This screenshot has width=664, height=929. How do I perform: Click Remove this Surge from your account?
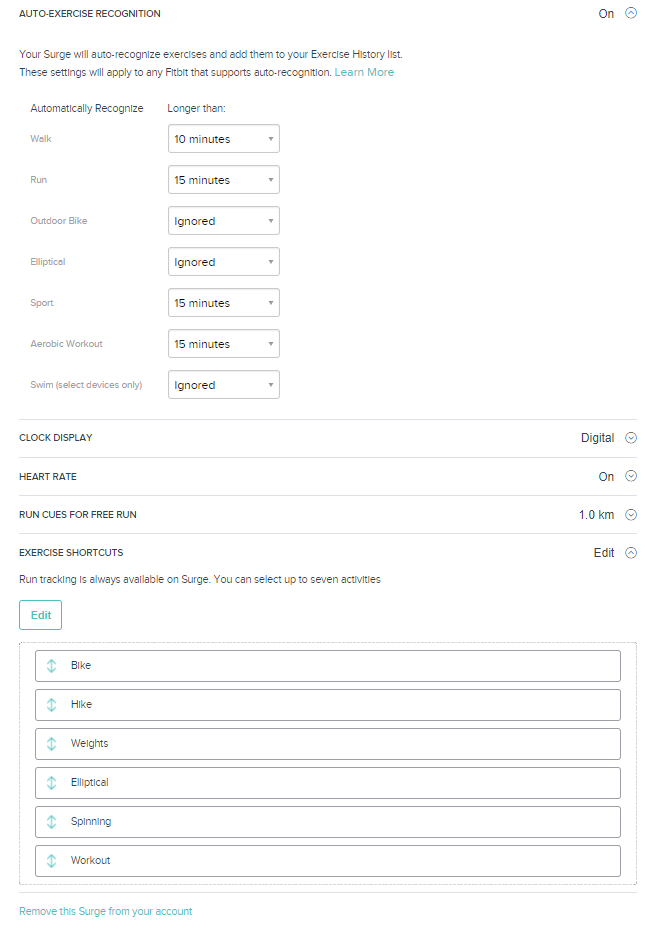click(105, 911)
